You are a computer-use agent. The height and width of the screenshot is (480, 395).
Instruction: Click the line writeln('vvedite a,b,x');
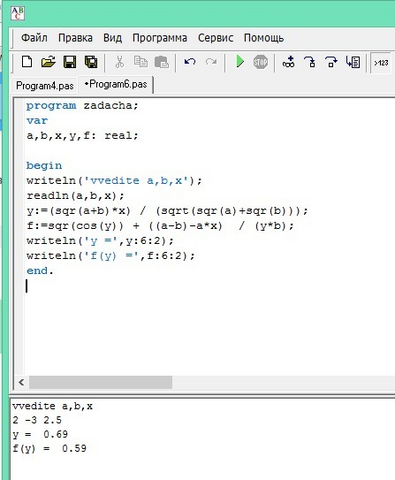pos(114,181)
